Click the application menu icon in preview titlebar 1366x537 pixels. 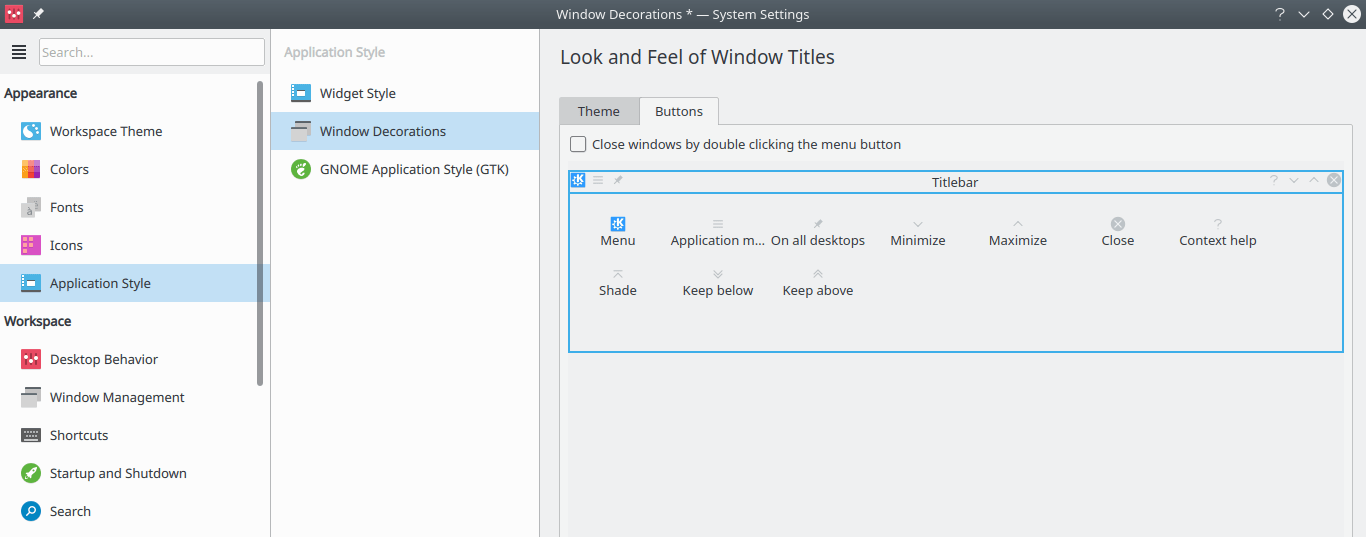coord(598,180)
